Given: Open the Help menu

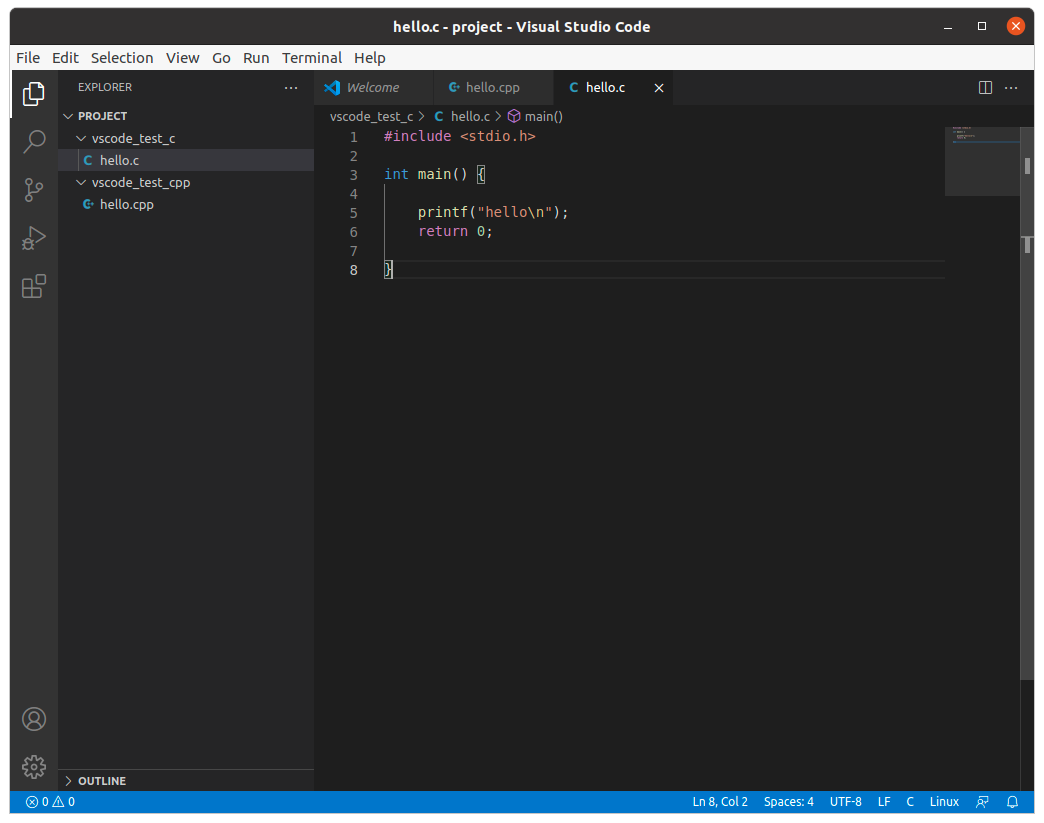Looking at the screenshot, I should [370, 58].
